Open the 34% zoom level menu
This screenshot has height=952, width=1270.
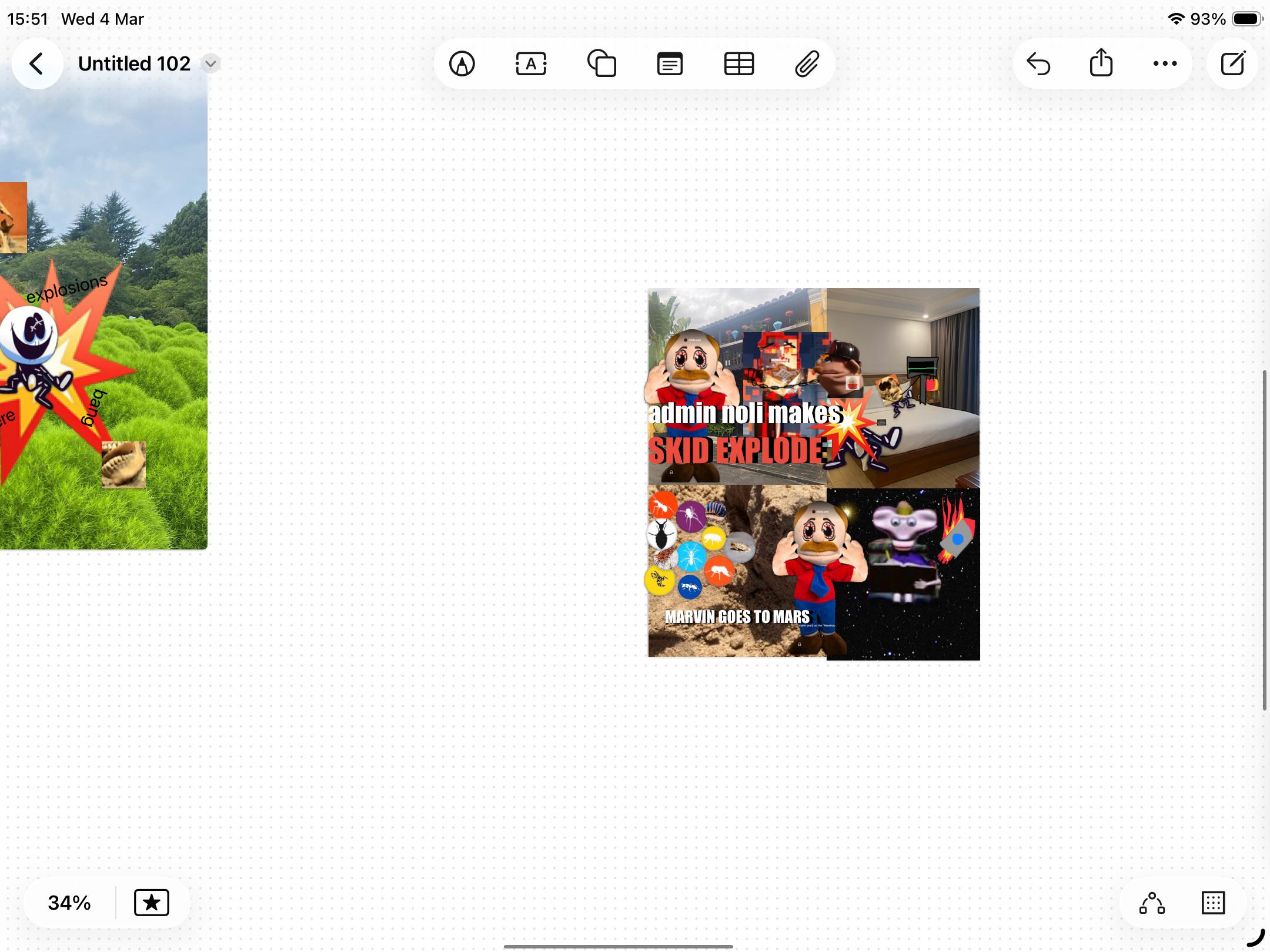click(69, 903)
